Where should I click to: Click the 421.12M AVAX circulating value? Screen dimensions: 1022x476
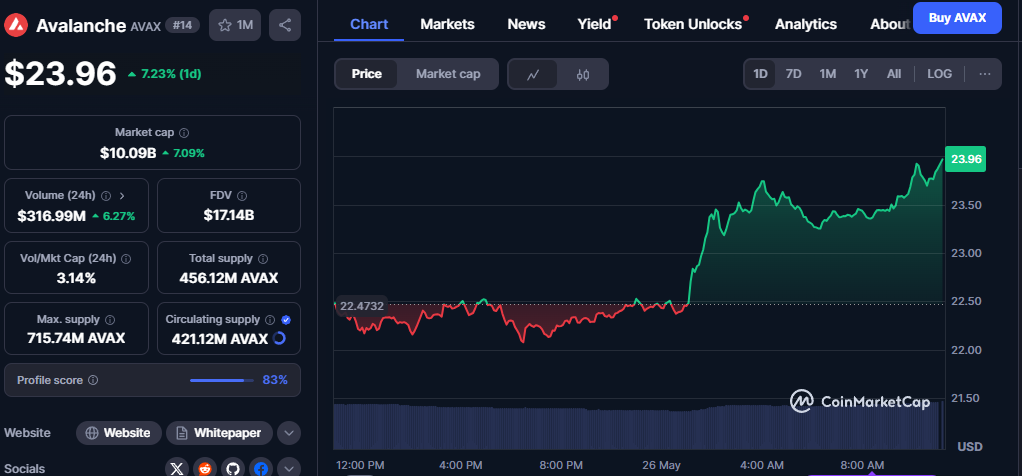220,338
